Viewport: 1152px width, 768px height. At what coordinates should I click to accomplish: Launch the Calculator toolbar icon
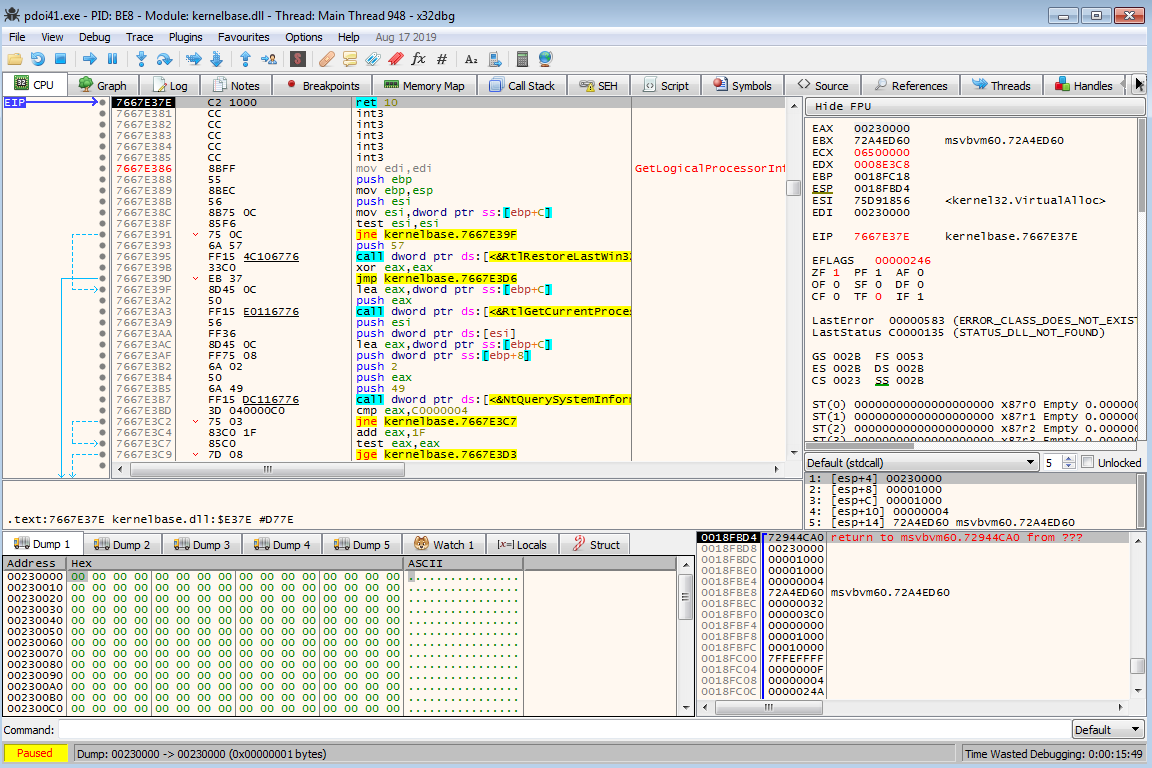(522, 59)
